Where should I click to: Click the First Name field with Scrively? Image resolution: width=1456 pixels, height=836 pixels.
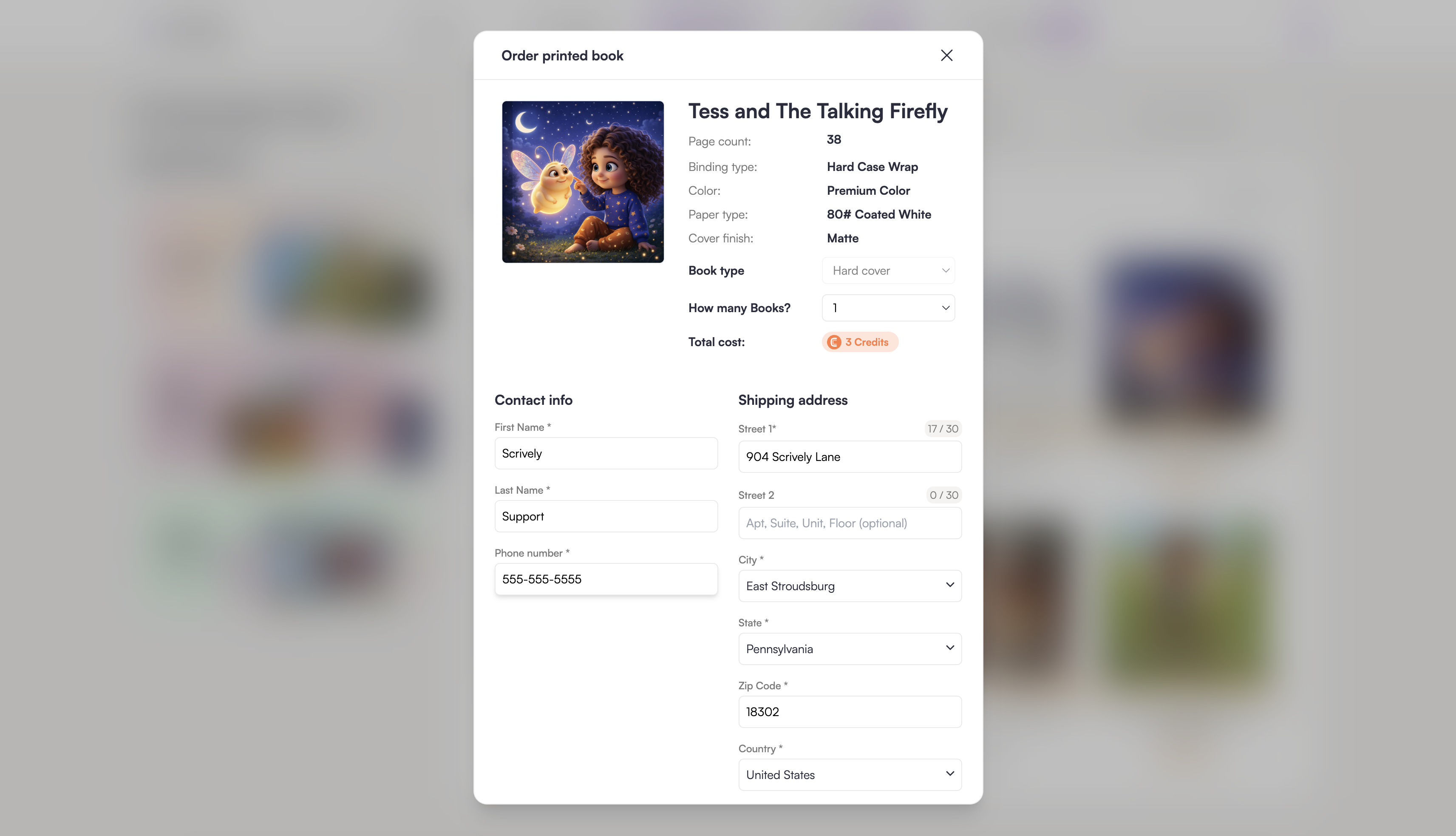pyautogui.click(x=606, y=454)
